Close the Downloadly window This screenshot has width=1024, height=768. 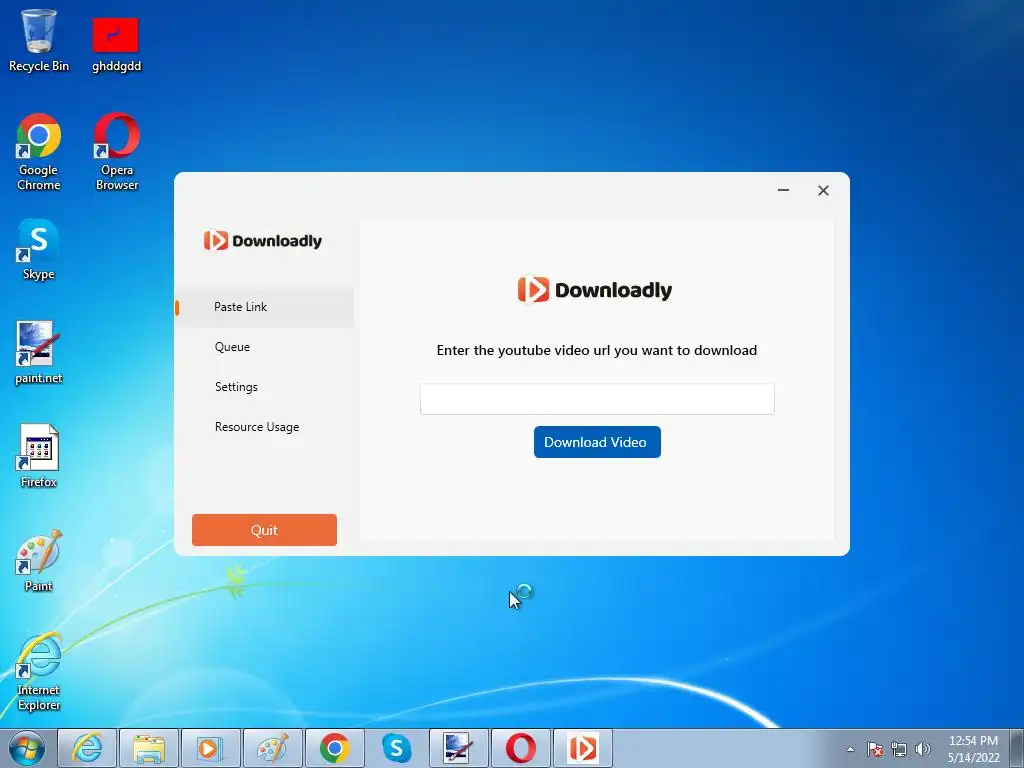tap(824, 190)
